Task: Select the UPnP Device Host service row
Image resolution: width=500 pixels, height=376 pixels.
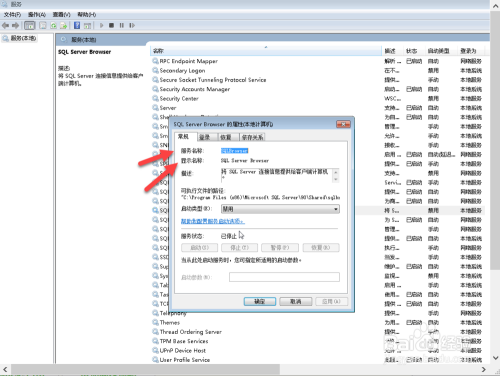Action: pyautogui.click(x=317, y=350)
